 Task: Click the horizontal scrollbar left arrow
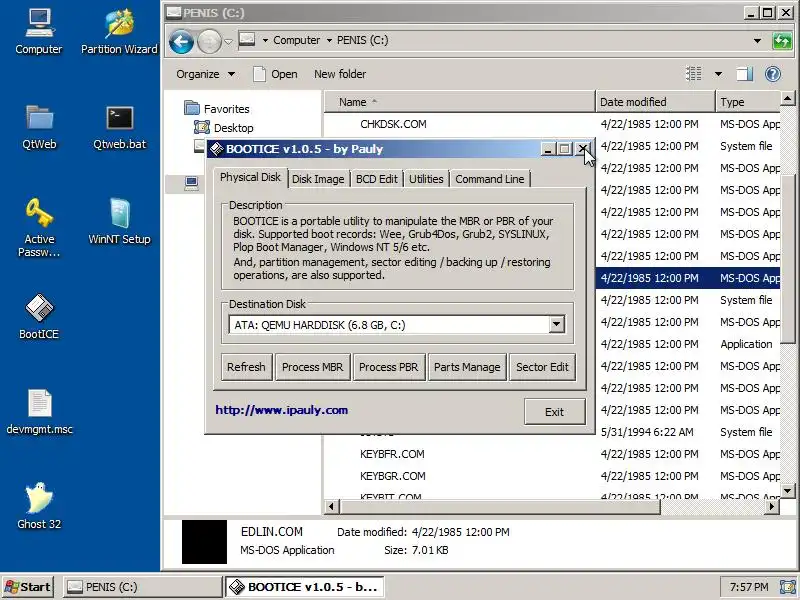click(x=331, y=507)
